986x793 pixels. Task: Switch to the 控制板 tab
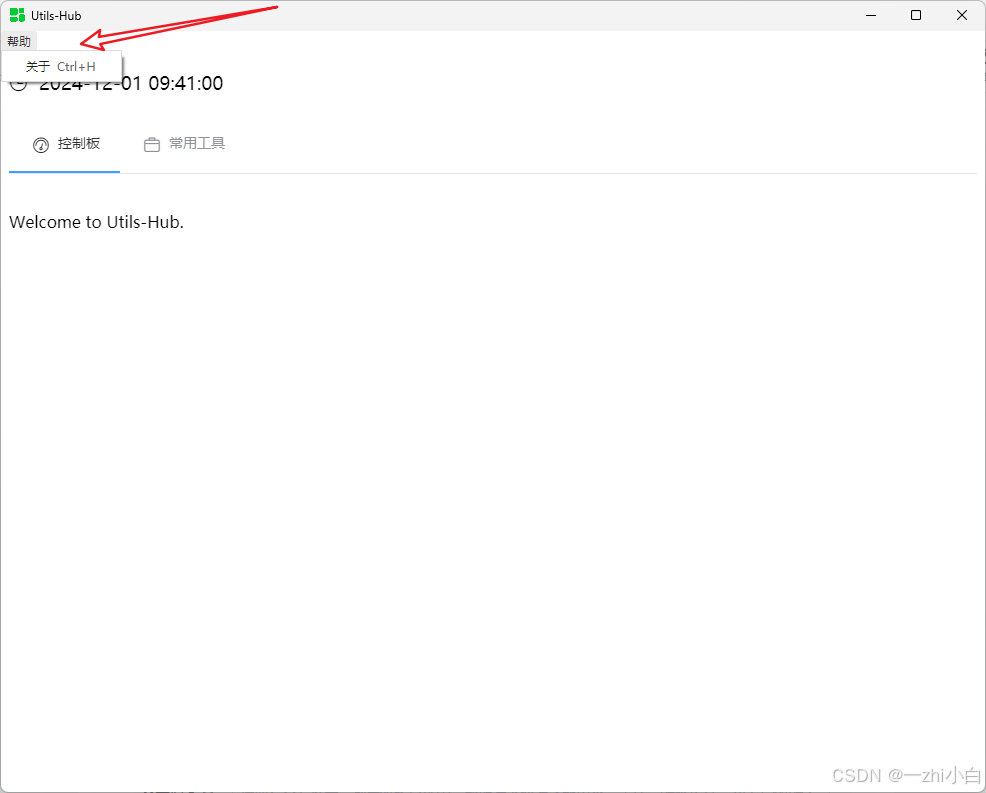65,144
